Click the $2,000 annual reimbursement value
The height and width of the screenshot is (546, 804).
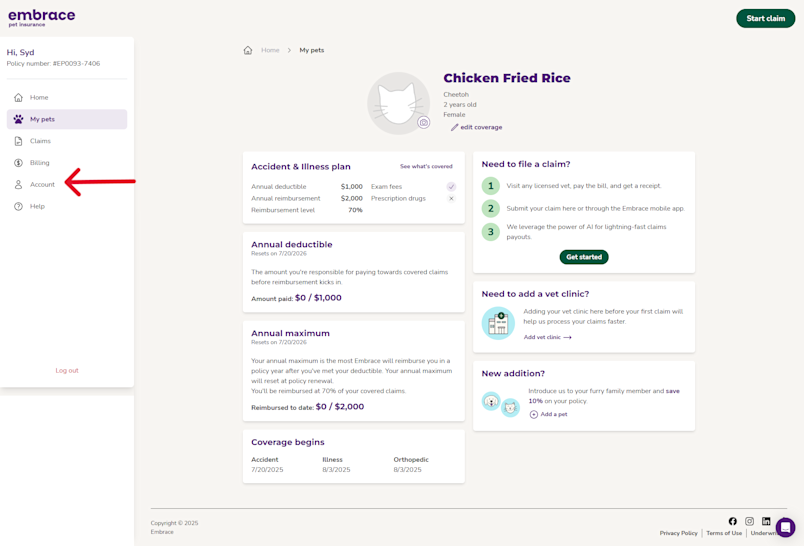tap(352, 198)
